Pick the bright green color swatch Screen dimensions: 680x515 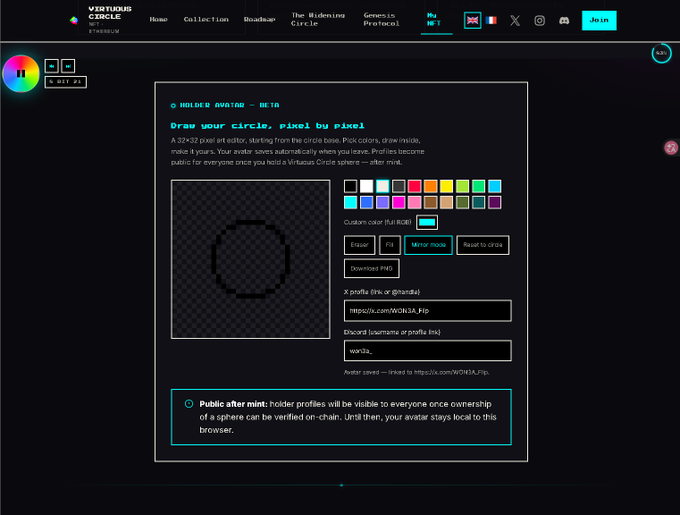coord(478,186)
